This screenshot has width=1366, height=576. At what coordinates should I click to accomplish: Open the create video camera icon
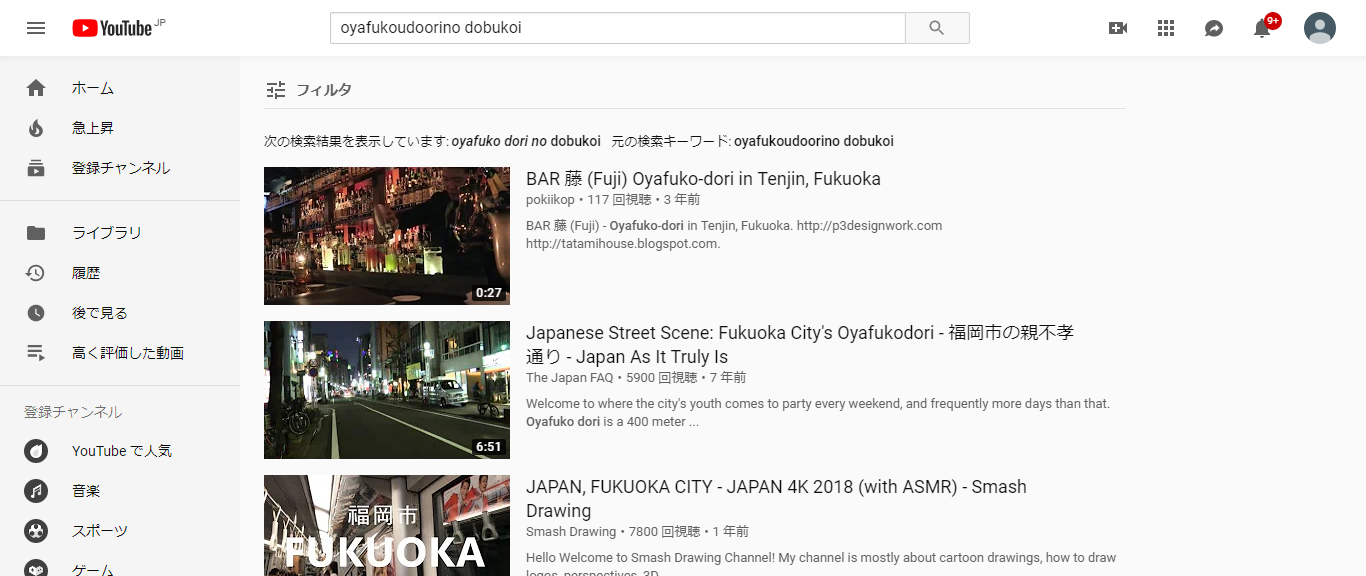point(1118,28)
